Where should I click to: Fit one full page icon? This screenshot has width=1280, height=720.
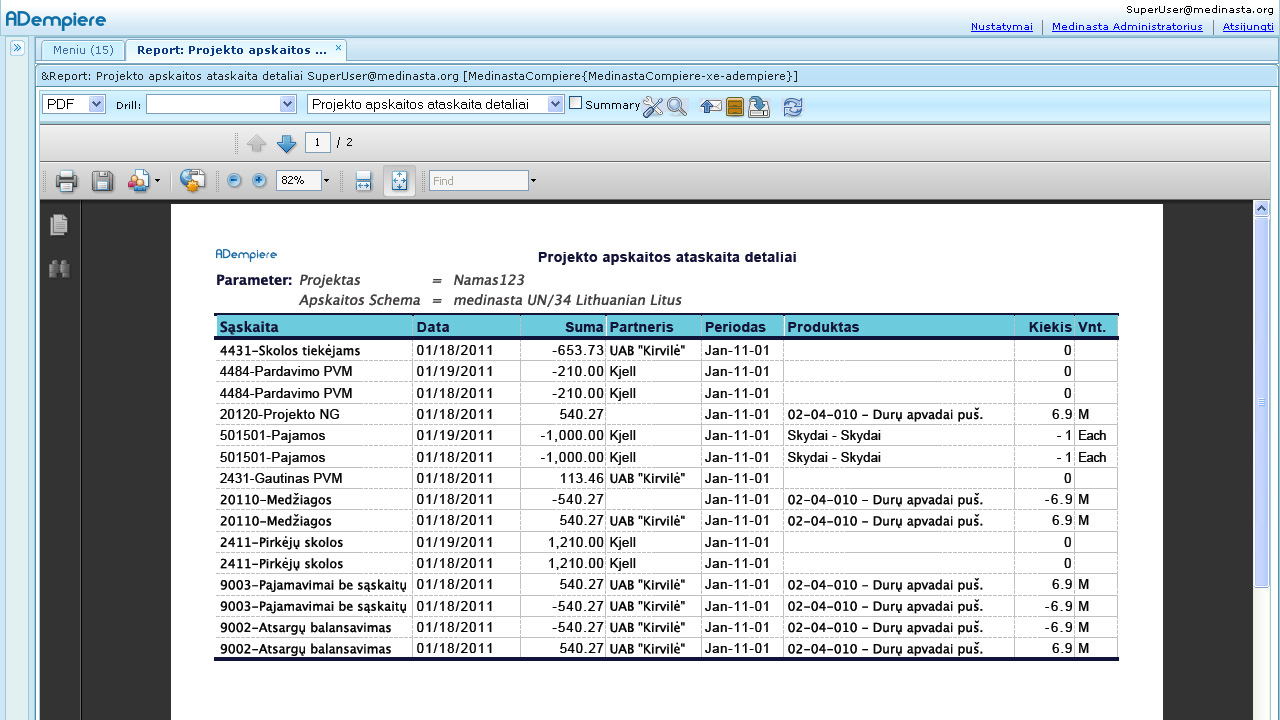click(400, 181)
